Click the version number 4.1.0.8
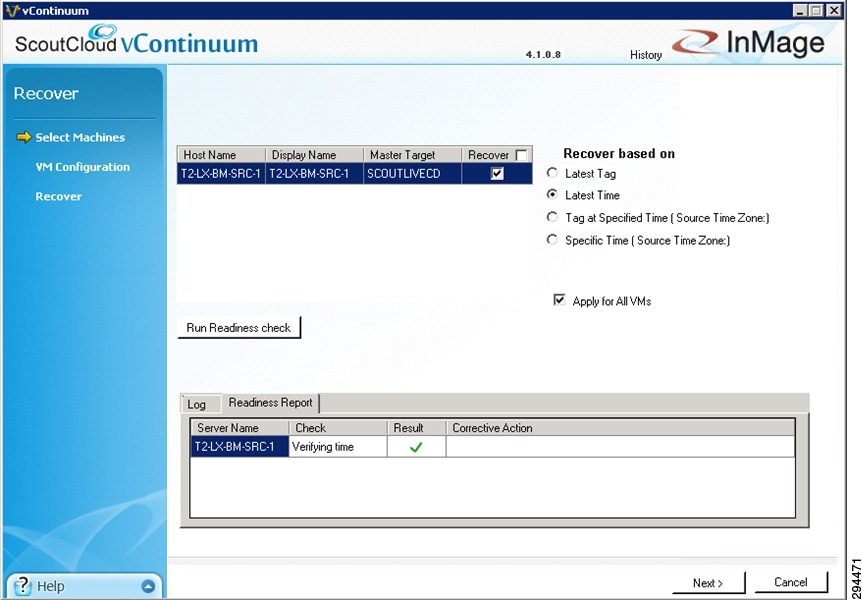The height and width of the screenshot is (600, 862). 543,54
